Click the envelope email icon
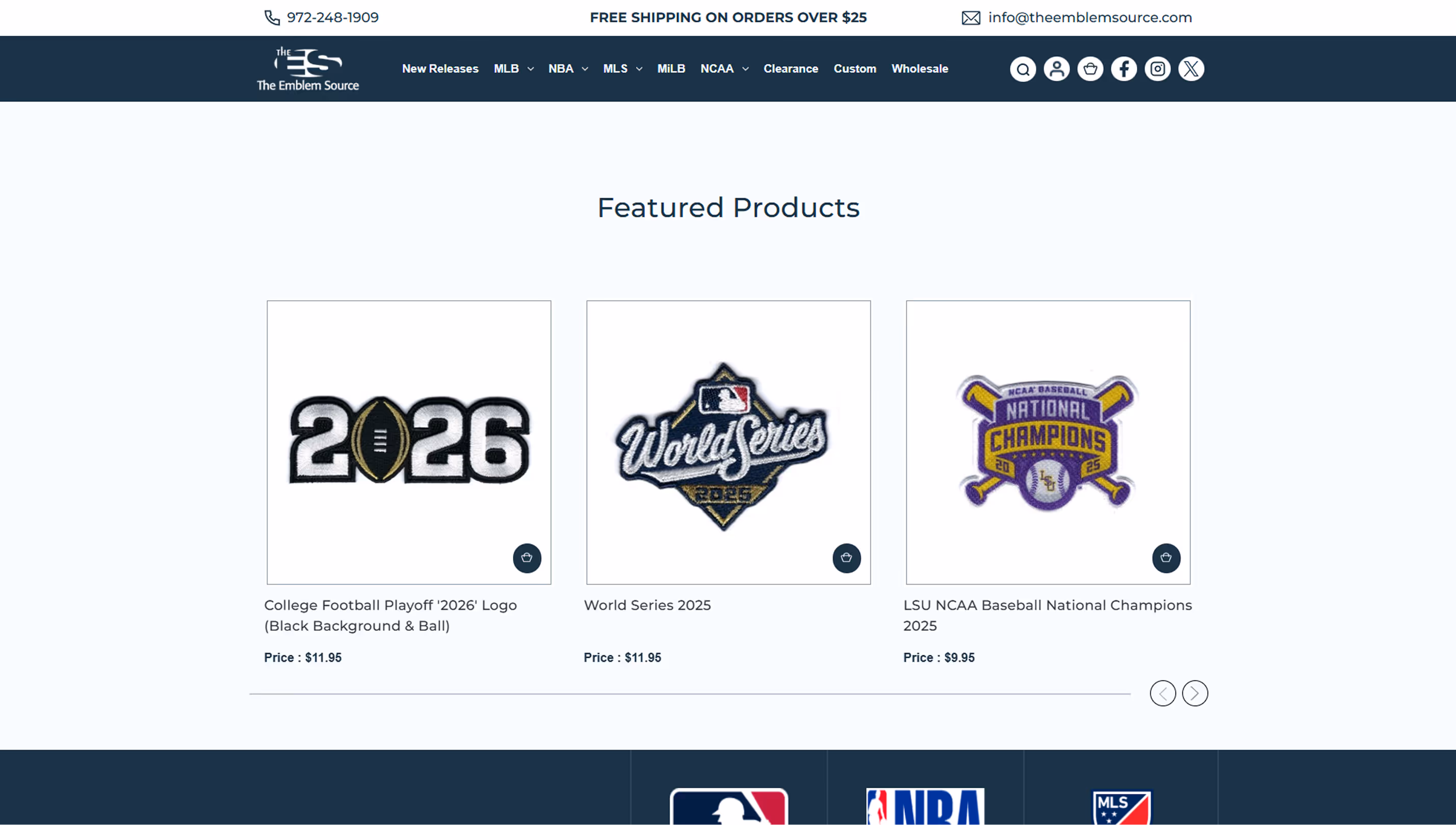1456x825 pixels. (x=971, y=18)
